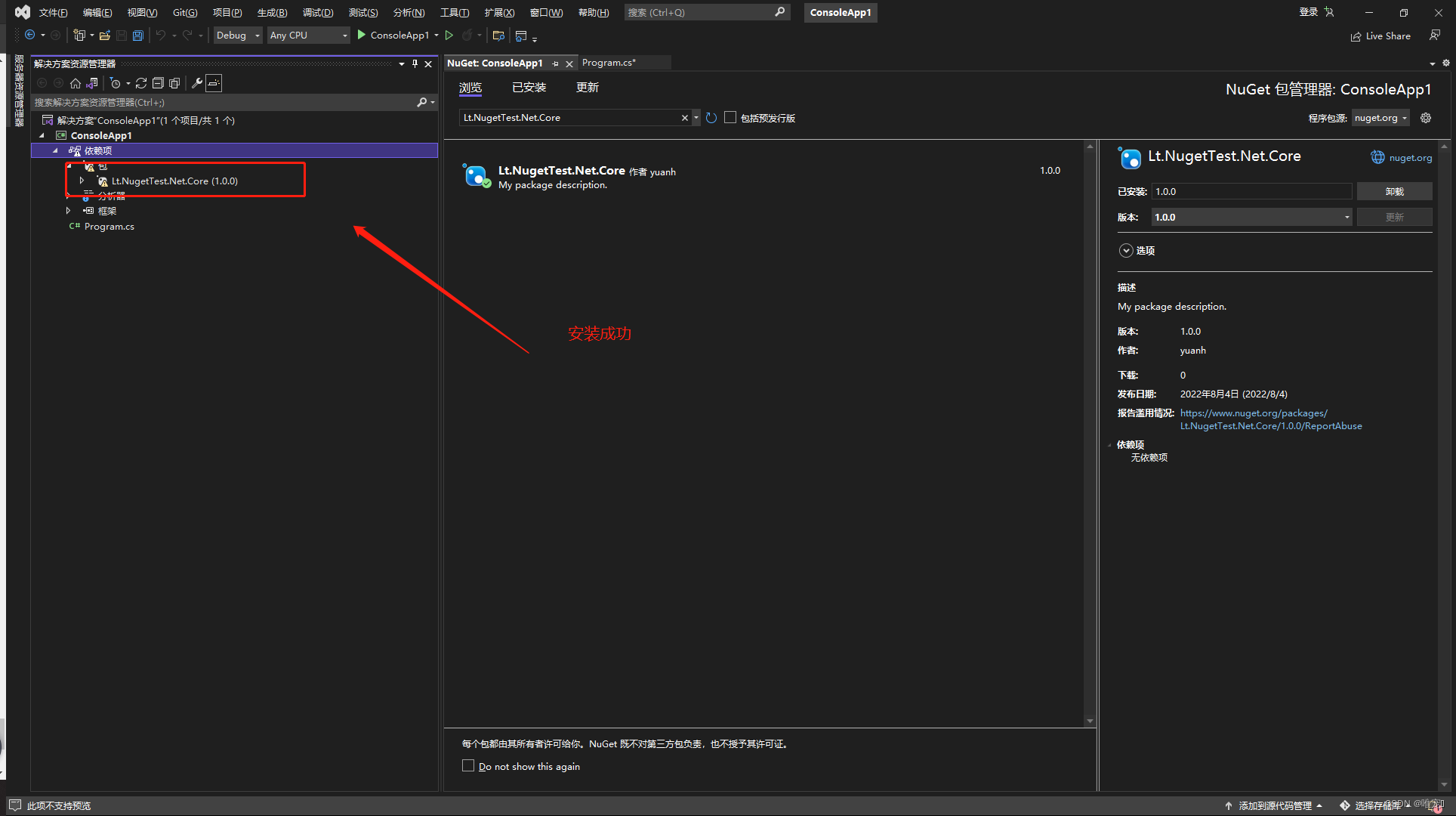Click Collapse All in Solution Explorer
The height and width of the screenshot is (816, 1456).
click(x=158, y=83)
